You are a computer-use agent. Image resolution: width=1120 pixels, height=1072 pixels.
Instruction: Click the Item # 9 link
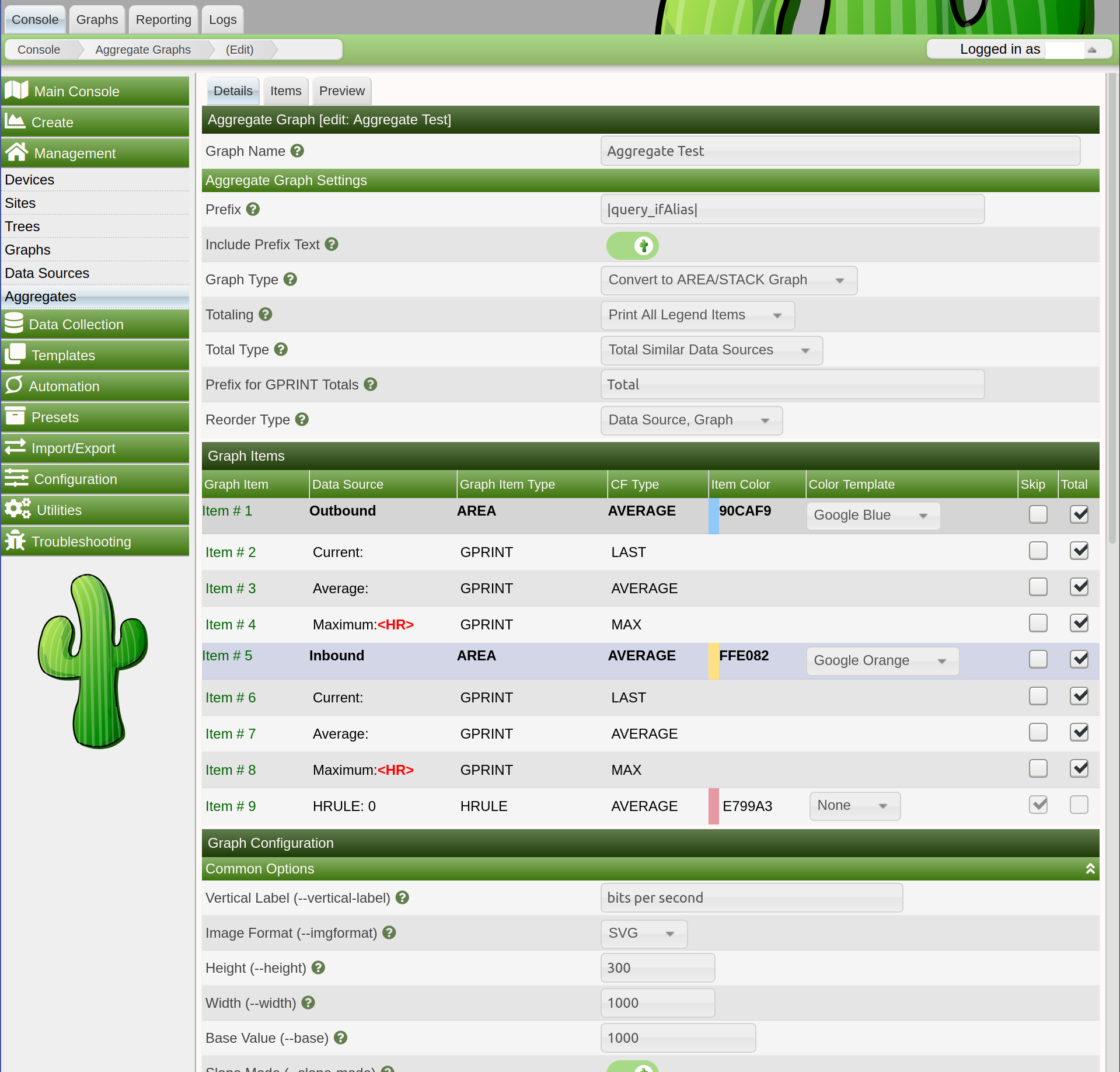(x=230, y=806)
